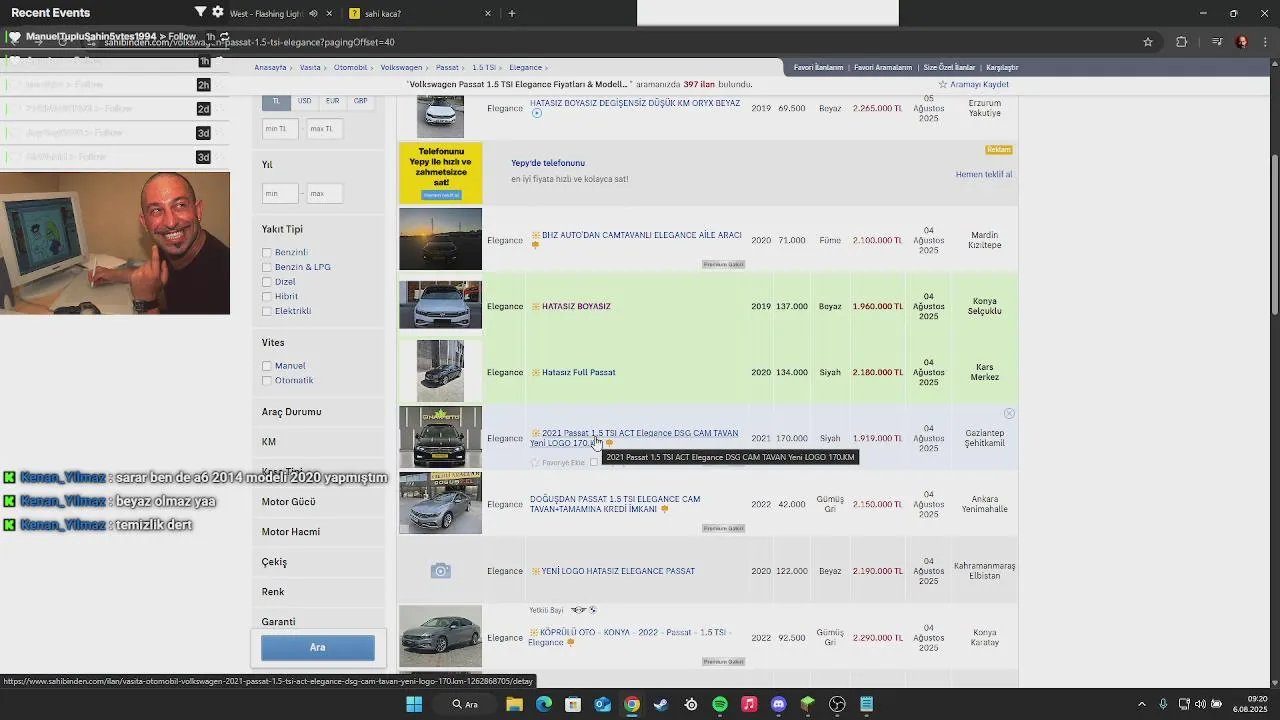The width and height of the screenshot is (1280, 720).
Task: Click the Anasayfa breadcrumb
Action: (270, 67)
